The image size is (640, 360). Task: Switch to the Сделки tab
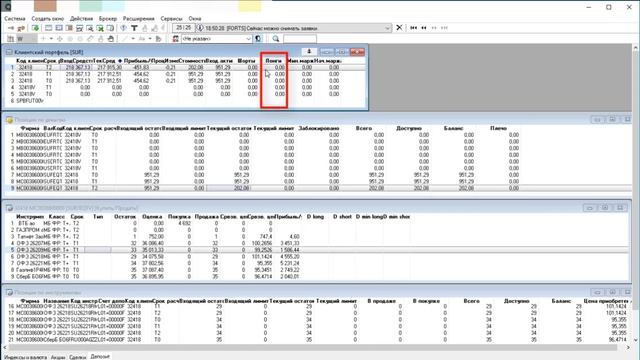point(78,357)
